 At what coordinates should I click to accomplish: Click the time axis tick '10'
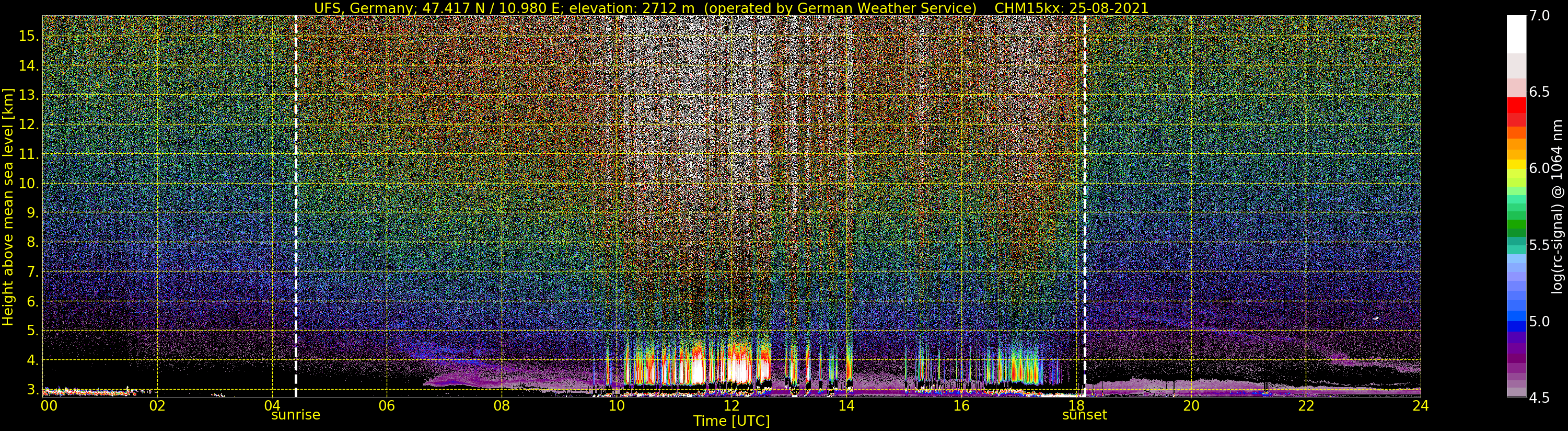pos(617,405)
